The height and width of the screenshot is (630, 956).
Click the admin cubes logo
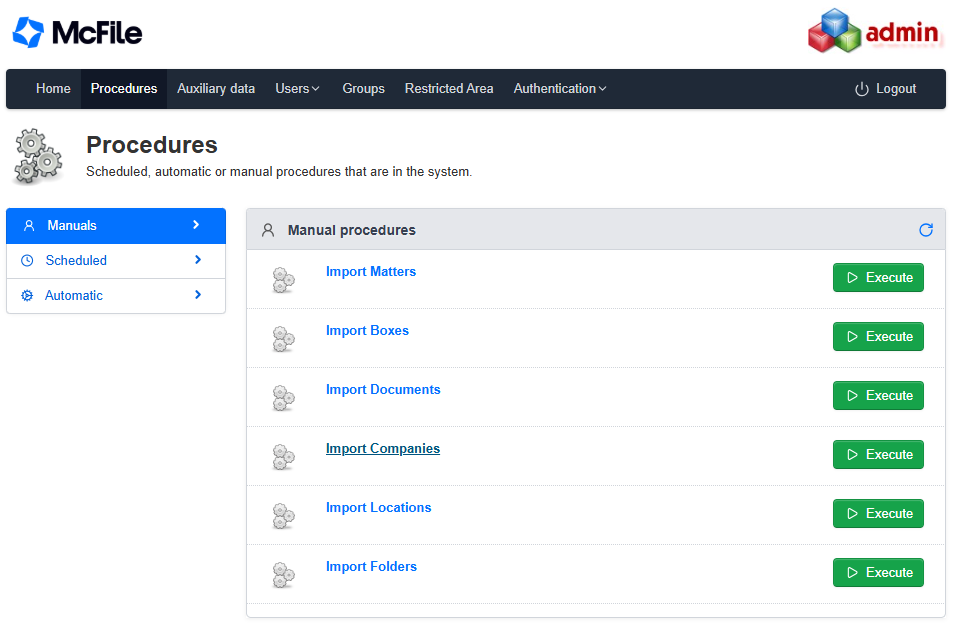[873, 30]
